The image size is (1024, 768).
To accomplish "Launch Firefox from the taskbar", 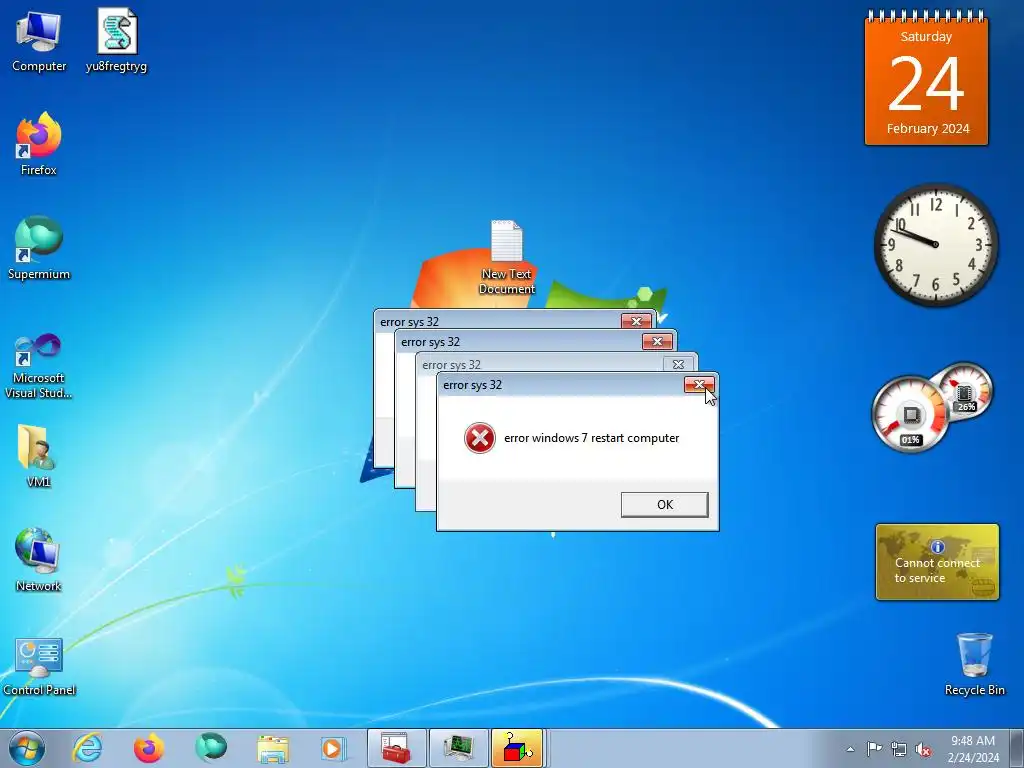I will (149, 748).
